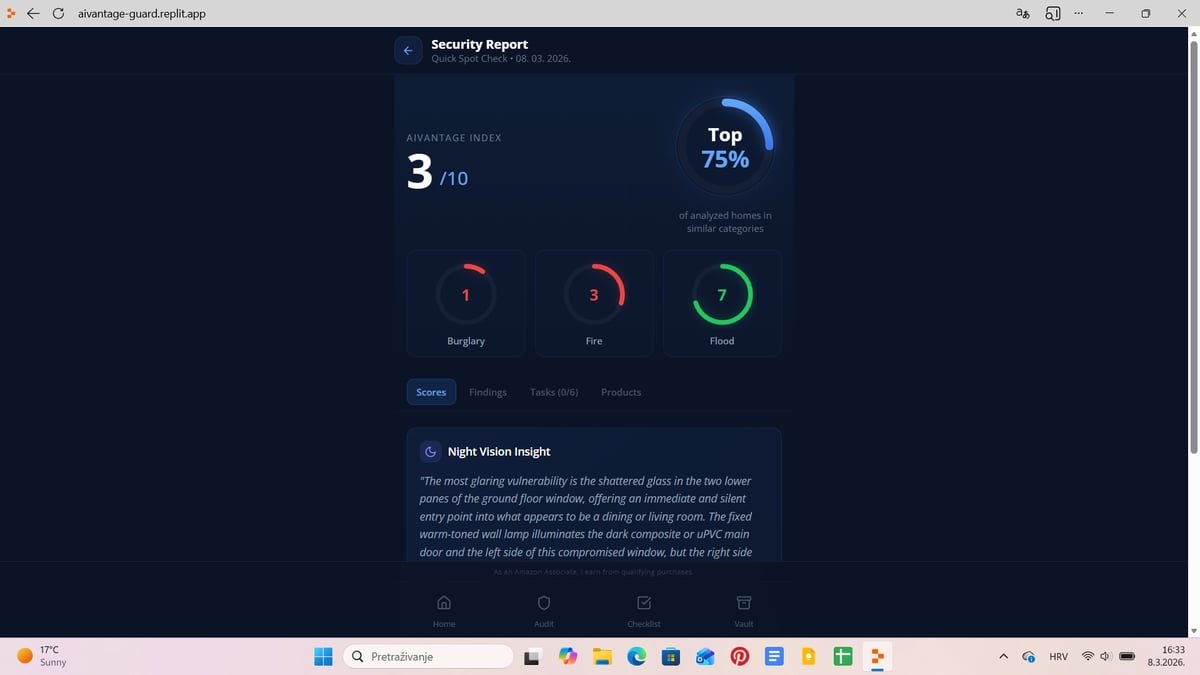The image size is (1200, 675).
Task: Open the Home tab in bottom navigation
Action: pos(444,610)
